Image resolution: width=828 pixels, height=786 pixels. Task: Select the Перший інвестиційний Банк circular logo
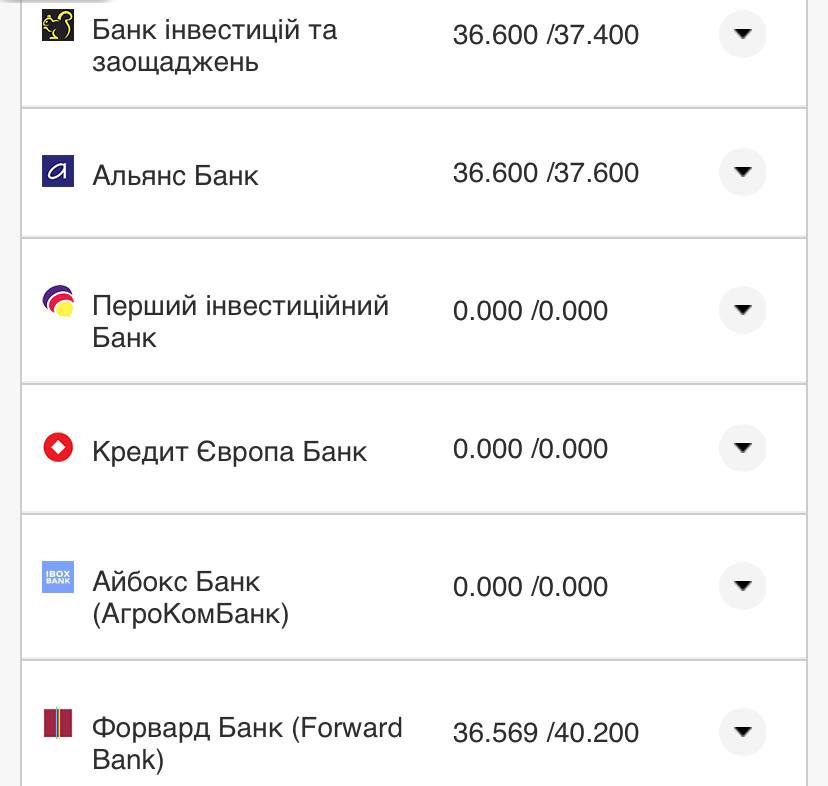pos(58,300)
